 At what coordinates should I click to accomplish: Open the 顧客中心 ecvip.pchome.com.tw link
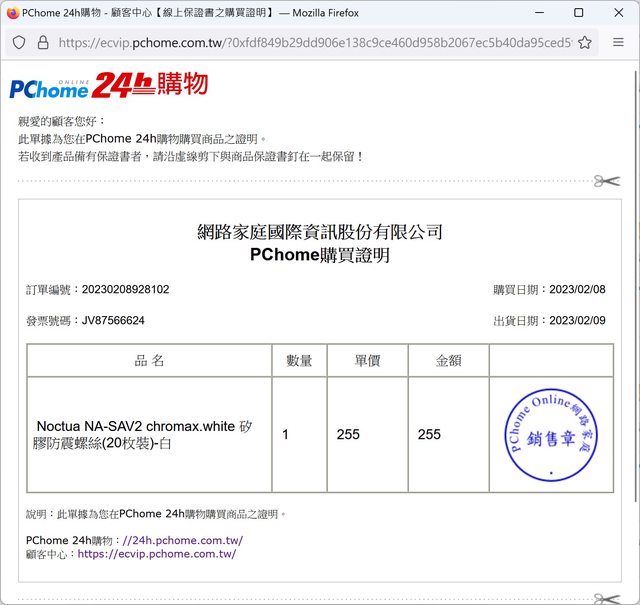156,553
